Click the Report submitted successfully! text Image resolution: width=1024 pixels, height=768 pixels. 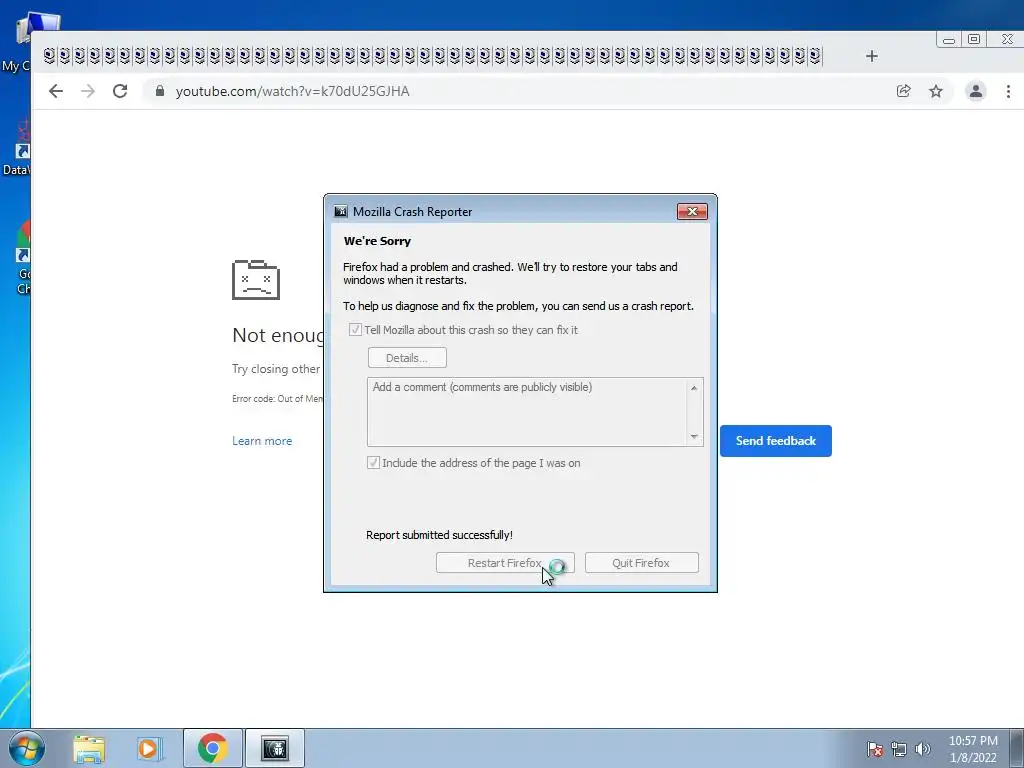point(440,535)
